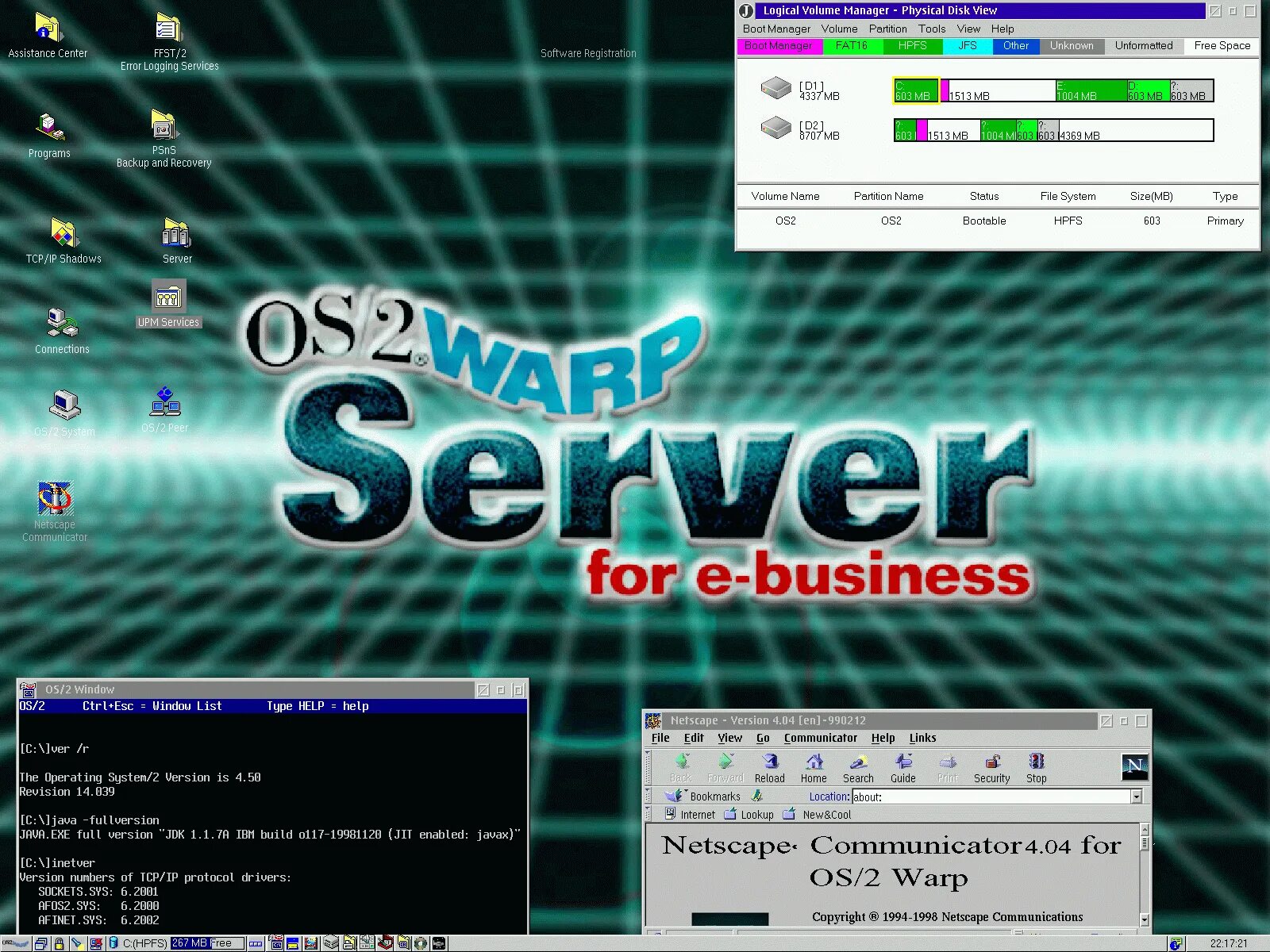Screen dimensions: 1270x952
Task: Open the Guide toolbar button in Netscape
Action: coord(902,768)
